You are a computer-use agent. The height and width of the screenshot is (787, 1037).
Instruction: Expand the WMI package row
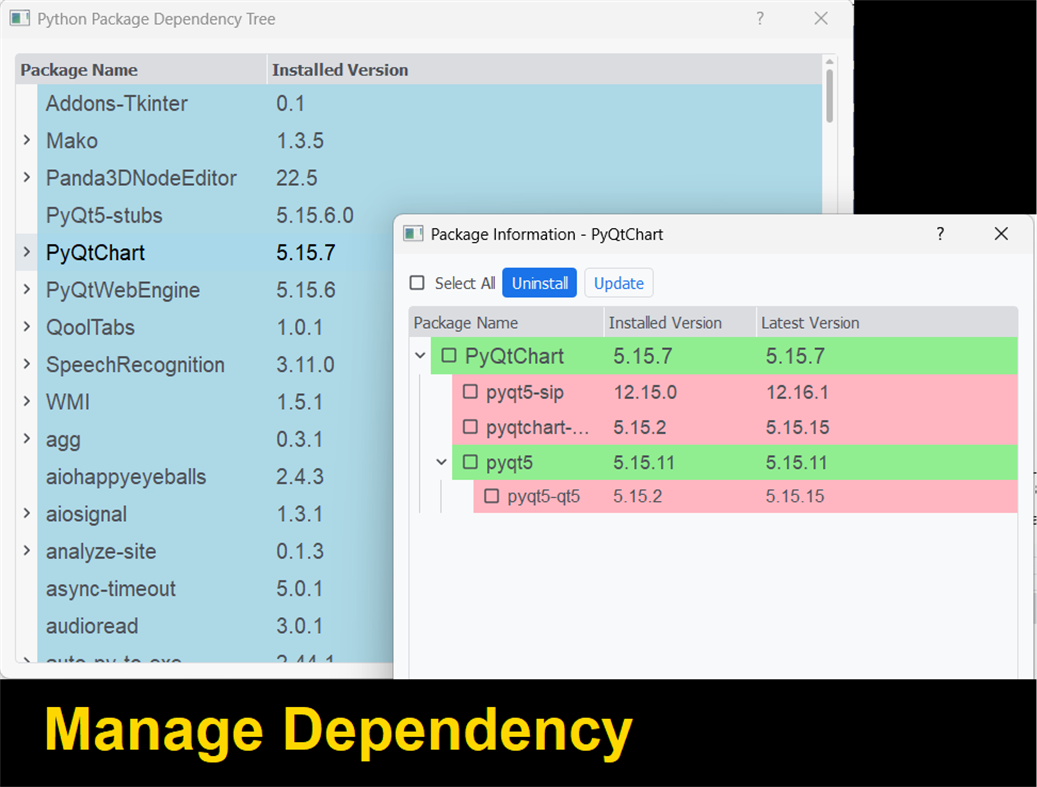tap(26, 401)
